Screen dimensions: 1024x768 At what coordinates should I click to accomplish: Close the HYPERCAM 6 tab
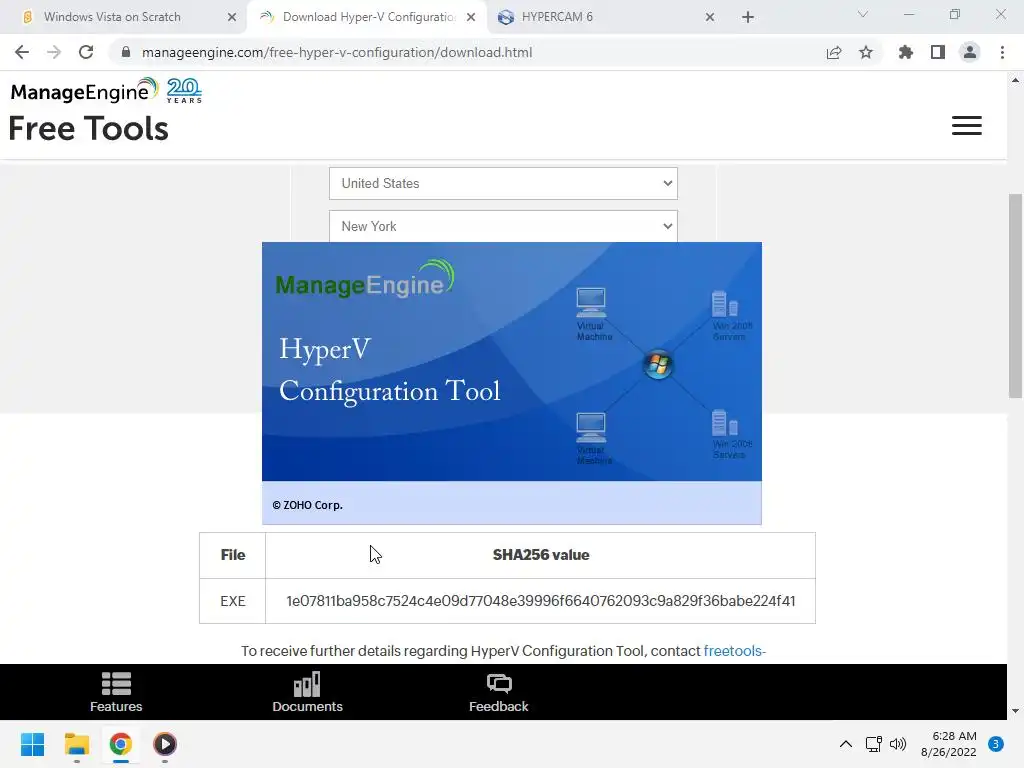tap(710, 17)
